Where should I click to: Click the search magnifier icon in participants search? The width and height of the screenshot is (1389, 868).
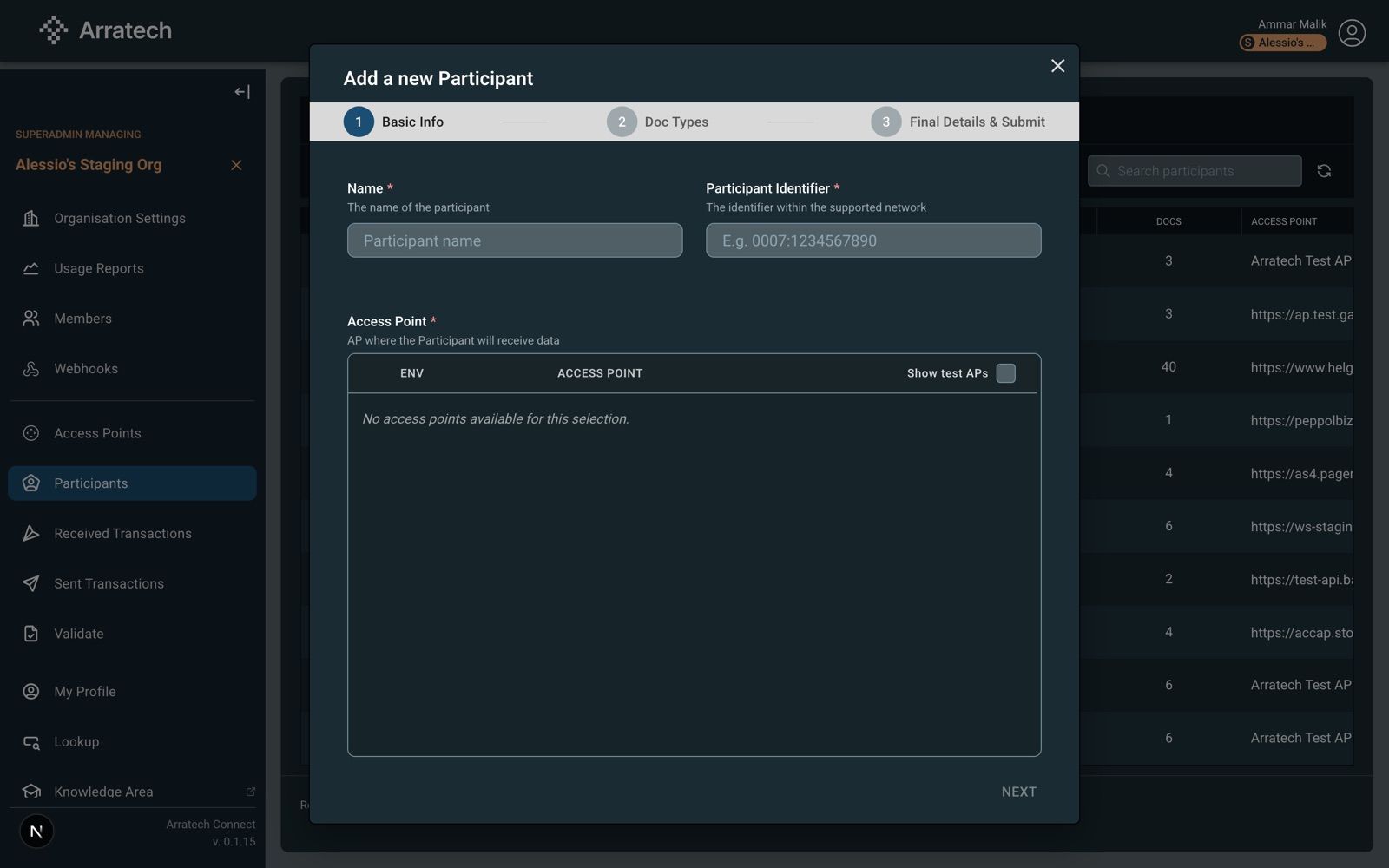[x=1103, y=171]
